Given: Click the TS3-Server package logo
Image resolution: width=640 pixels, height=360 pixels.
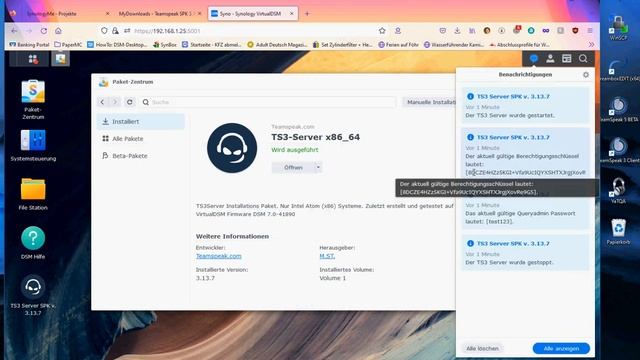Looking at the screenshot, I should 232,148.
